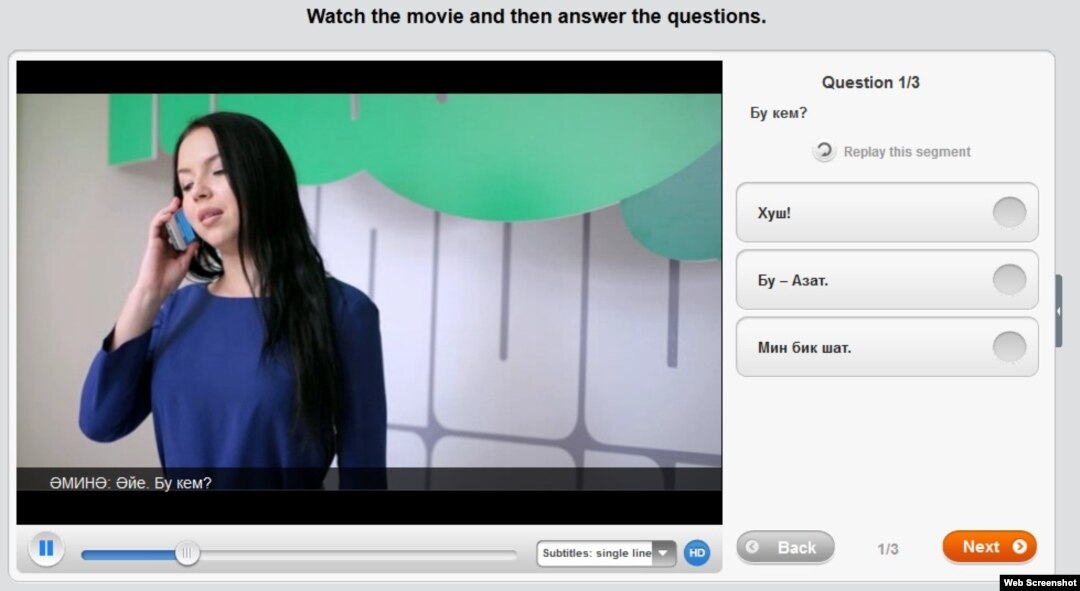
Task: Click the question text "Бу кем?"
Action: 778,113
